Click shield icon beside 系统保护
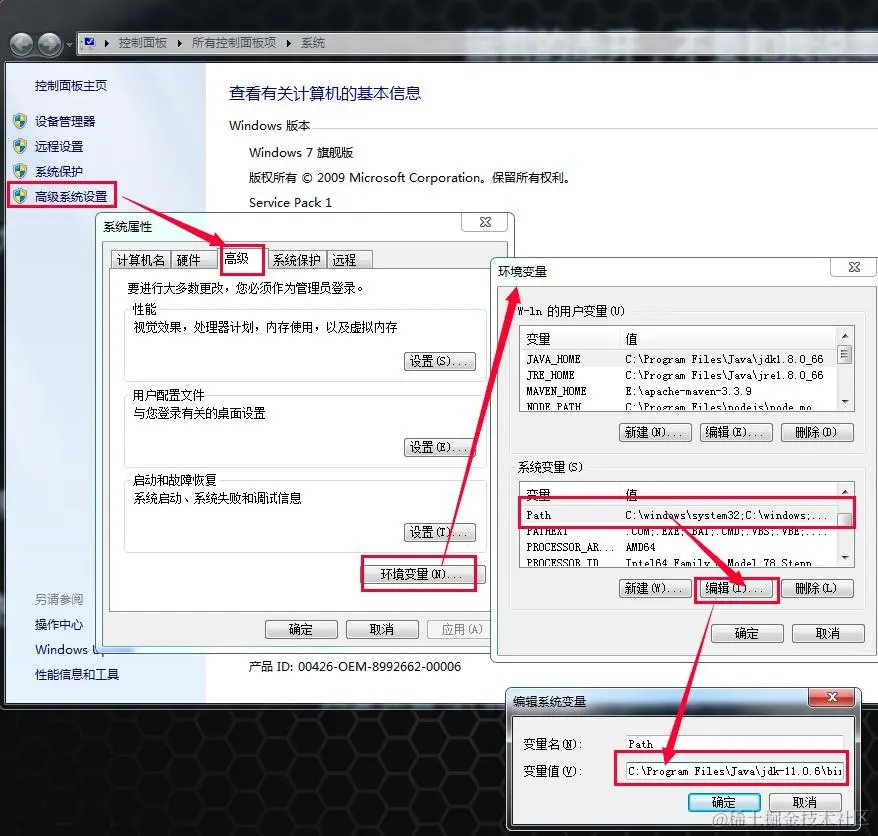Screen dimensions: 878x836 pyautogui.click(x=20, y=171)
